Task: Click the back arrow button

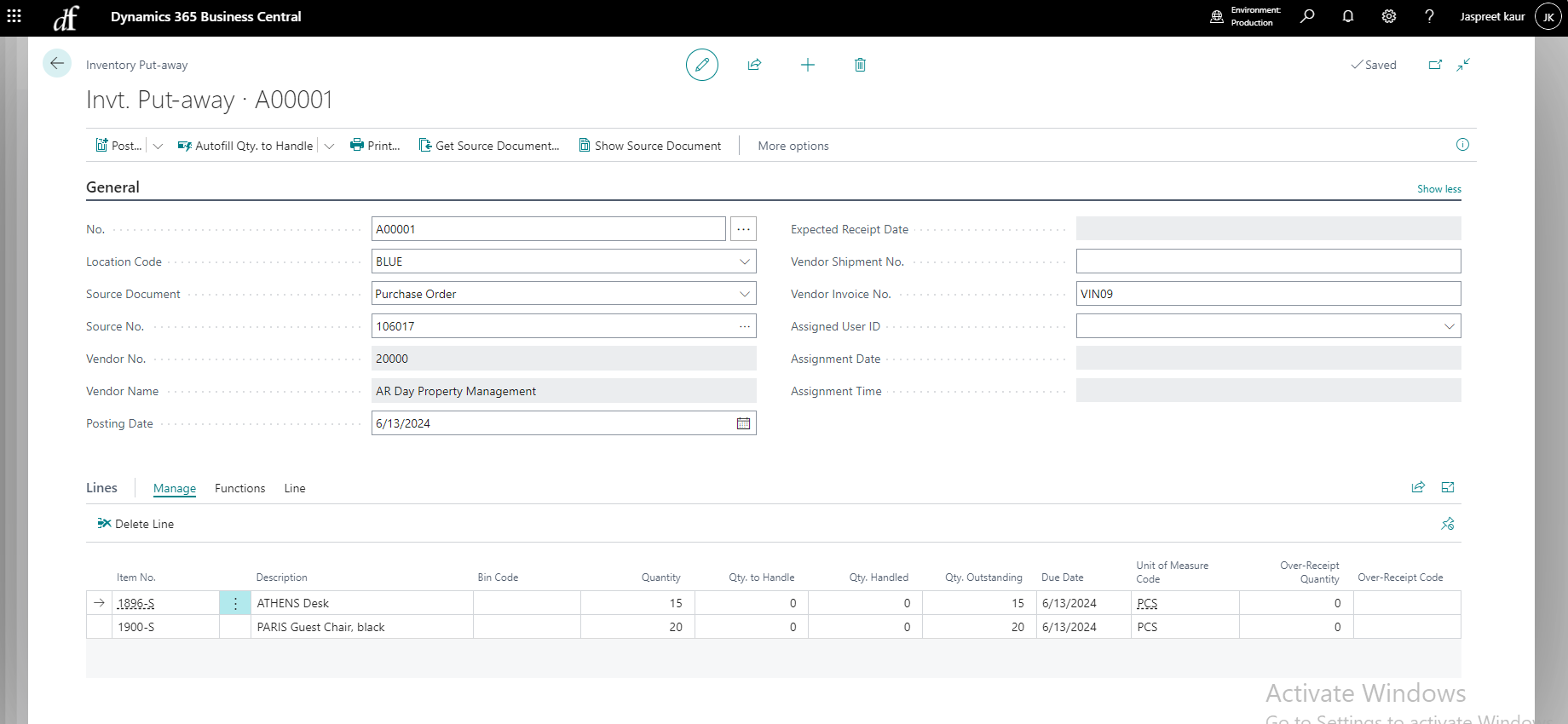Action: (x=57, y=63)
